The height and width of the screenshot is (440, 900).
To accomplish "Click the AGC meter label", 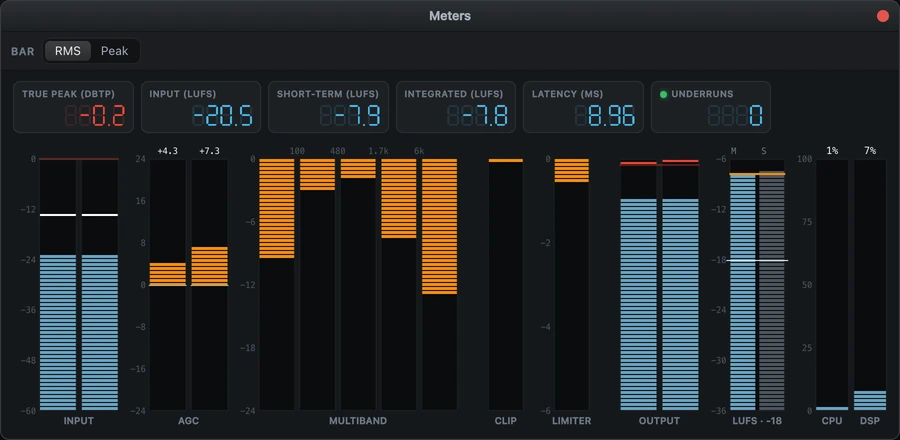I will click(188, 421).
